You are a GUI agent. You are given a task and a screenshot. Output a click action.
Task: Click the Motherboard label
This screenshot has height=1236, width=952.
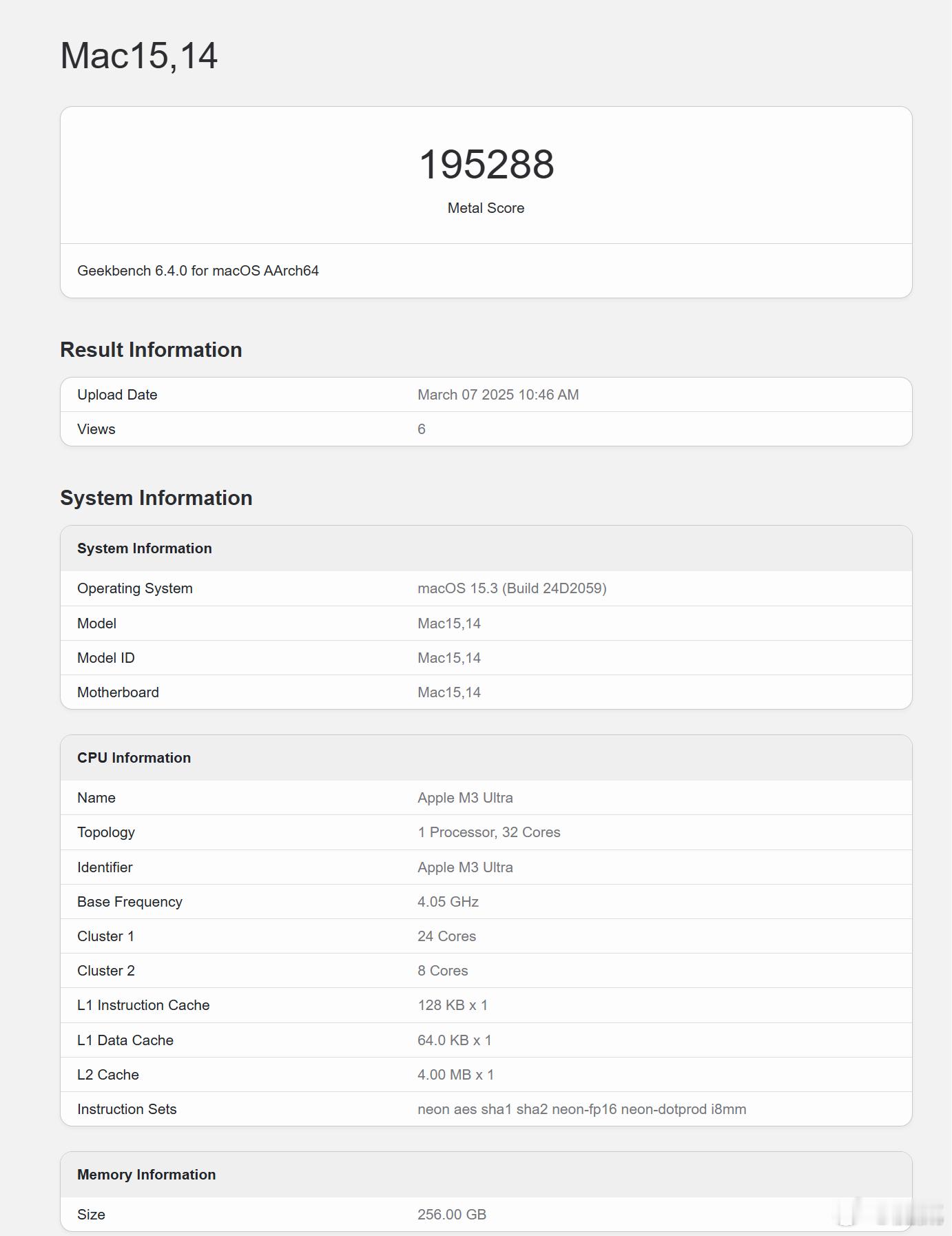(x=118, y=692)
